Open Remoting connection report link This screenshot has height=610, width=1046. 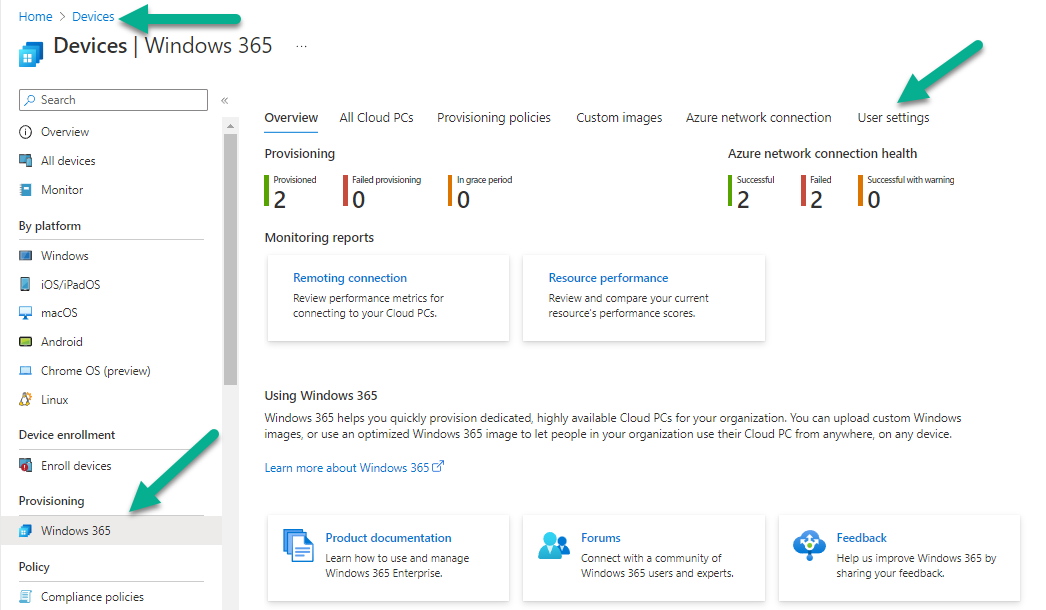coord(350,278)
